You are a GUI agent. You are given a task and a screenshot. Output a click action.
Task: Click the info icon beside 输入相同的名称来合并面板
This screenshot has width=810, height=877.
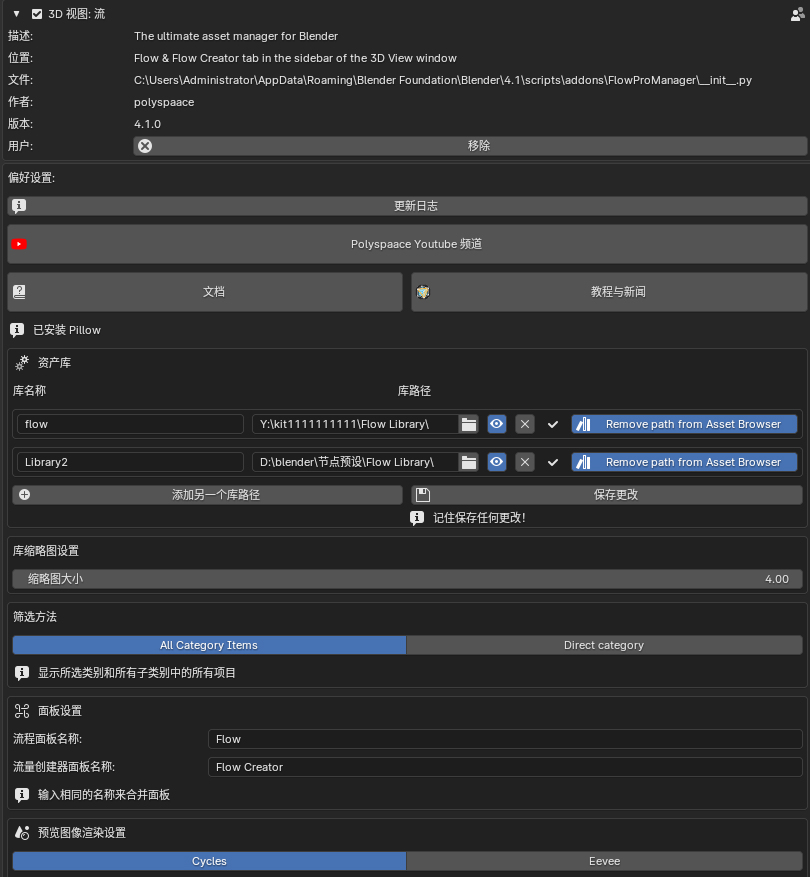[x=22, y=795]
